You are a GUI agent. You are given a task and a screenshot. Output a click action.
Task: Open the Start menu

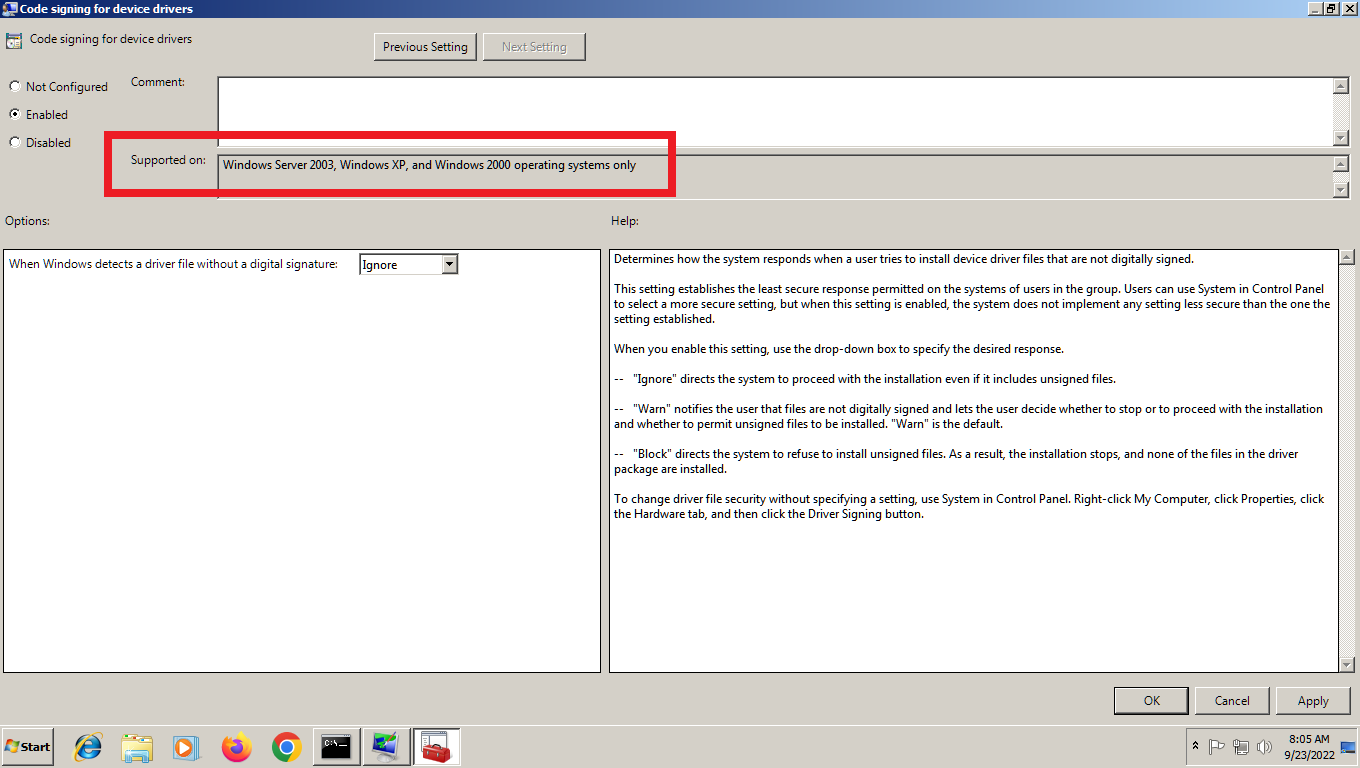(x=28, y=747)
